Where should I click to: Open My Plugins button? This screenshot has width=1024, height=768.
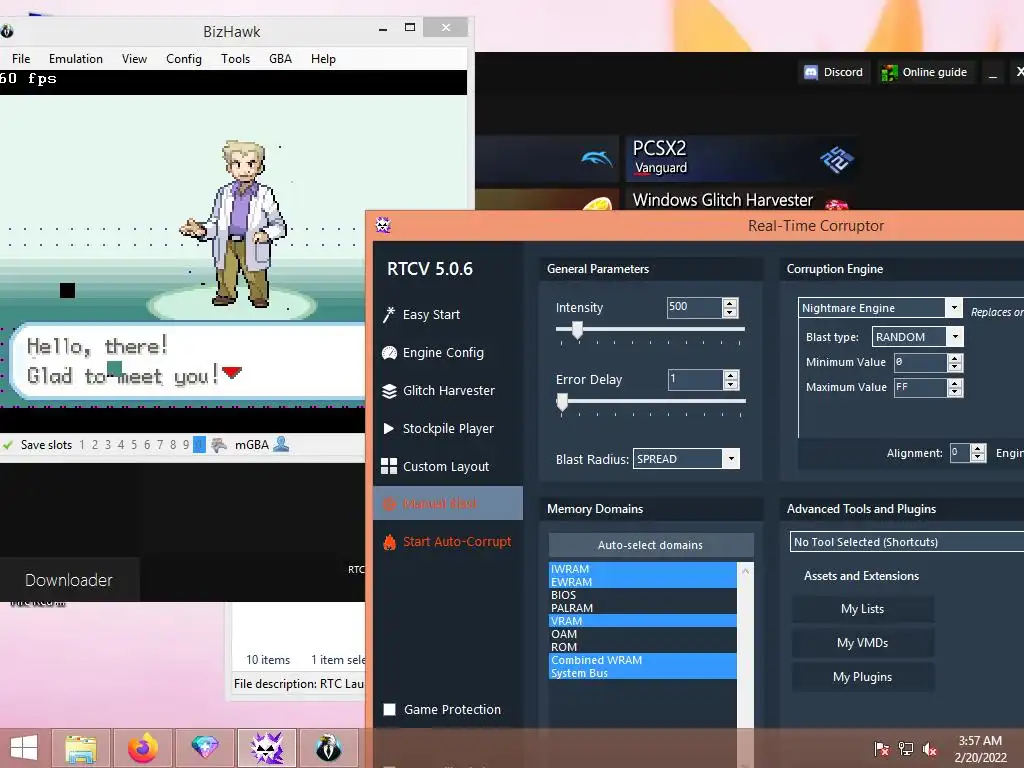tap(863, 677)
